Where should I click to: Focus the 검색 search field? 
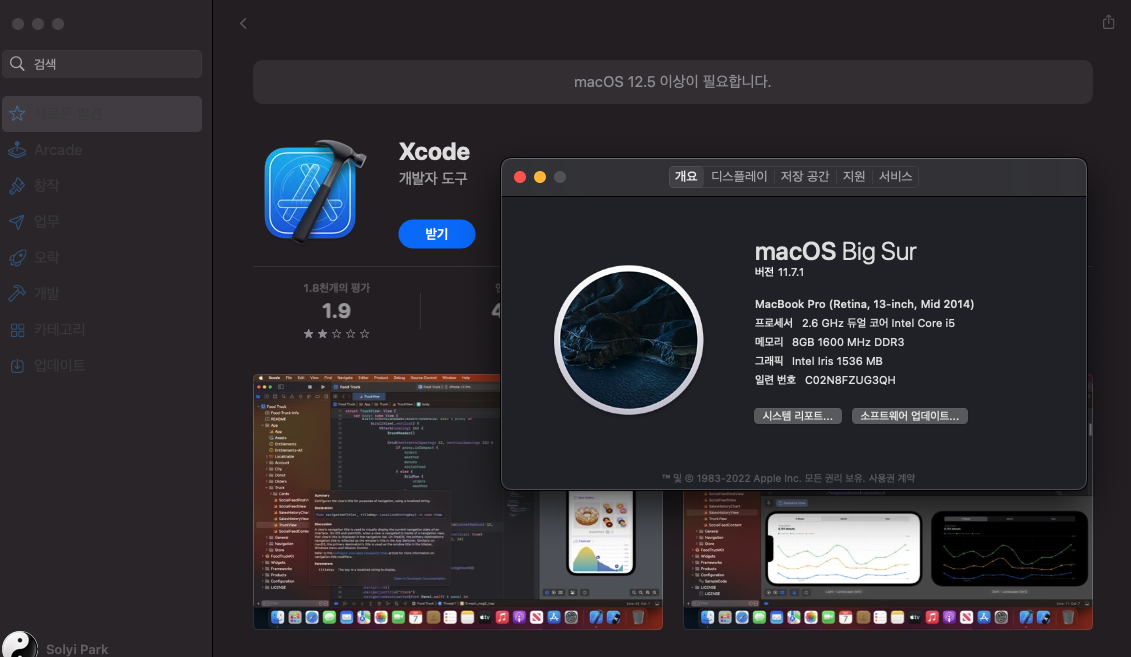point(102,64)
